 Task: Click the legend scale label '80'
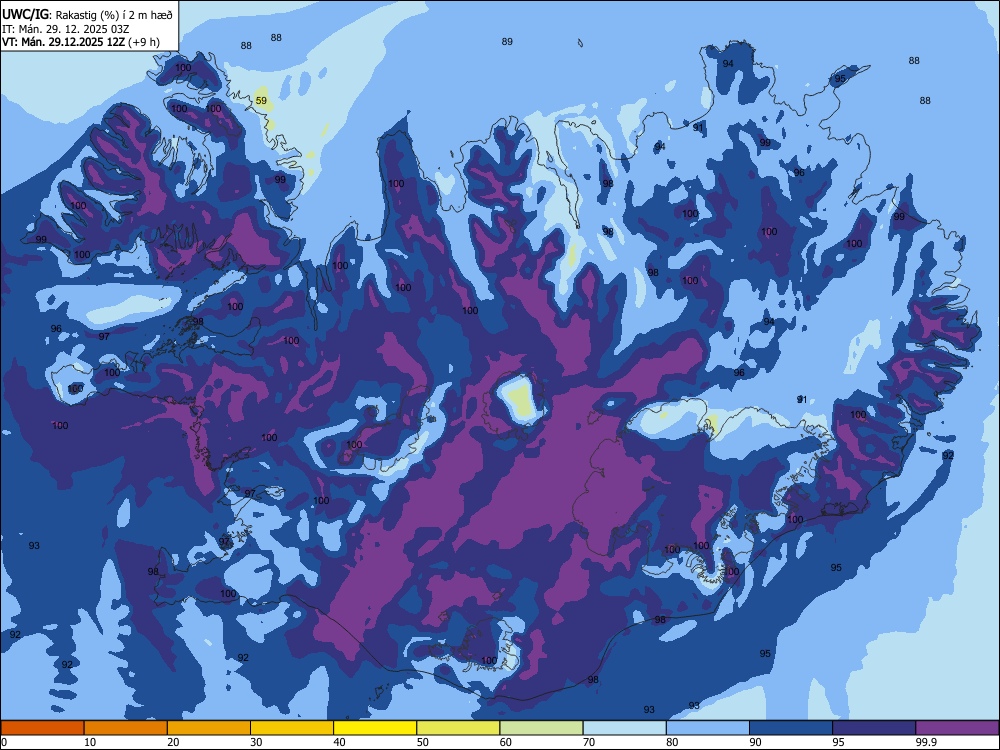[x=672, y=742]
